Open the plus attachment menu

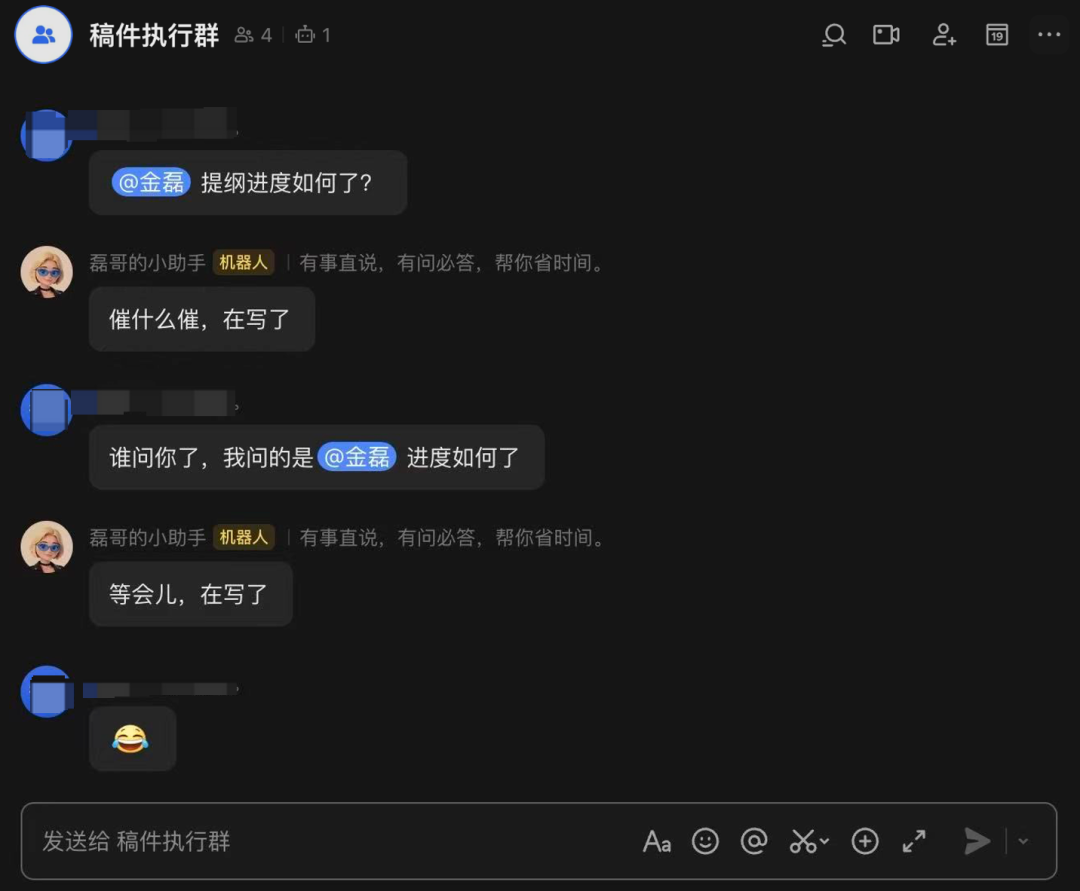coord(865,841)
